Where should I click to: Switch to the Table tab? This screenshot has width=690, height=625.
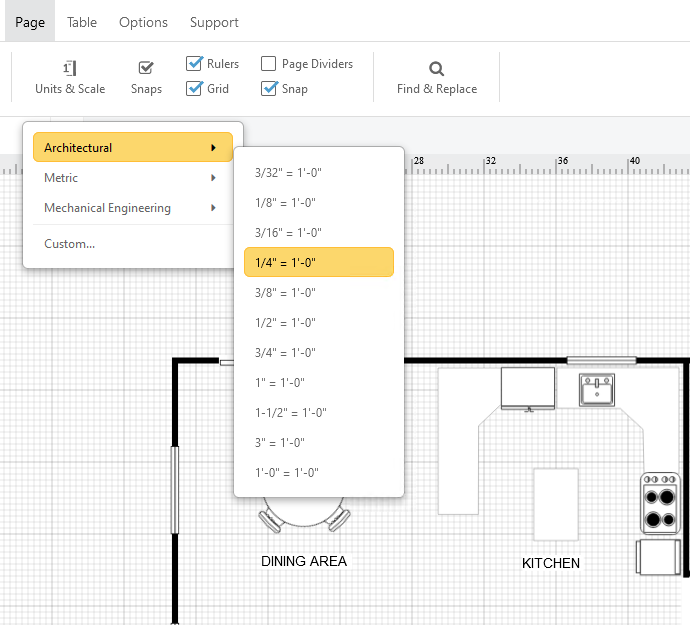[82, 22]
